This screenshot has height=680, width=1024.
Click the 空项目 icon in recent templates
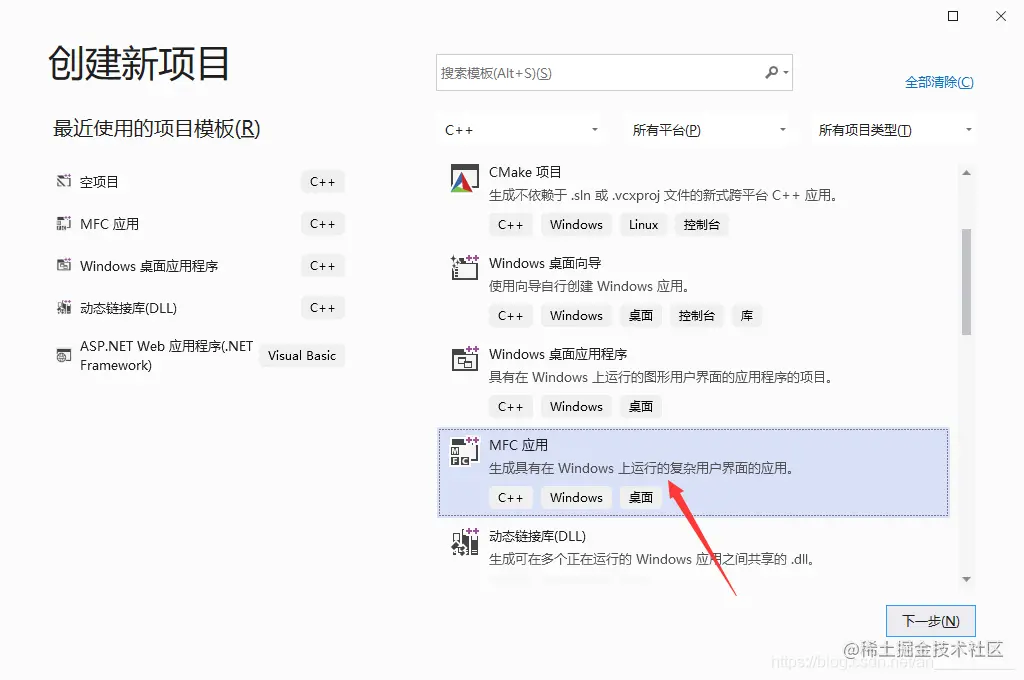click(63, 181)
